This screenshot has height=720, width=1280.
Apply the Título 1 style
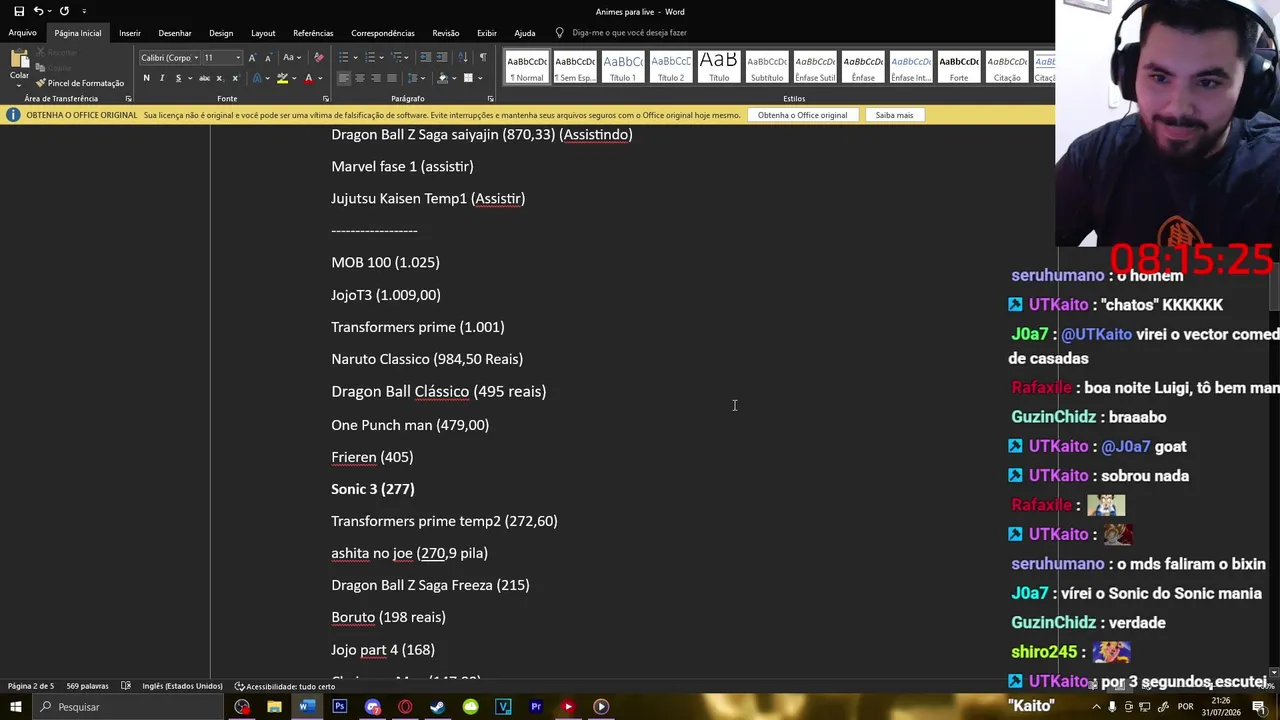click(623, 67)
